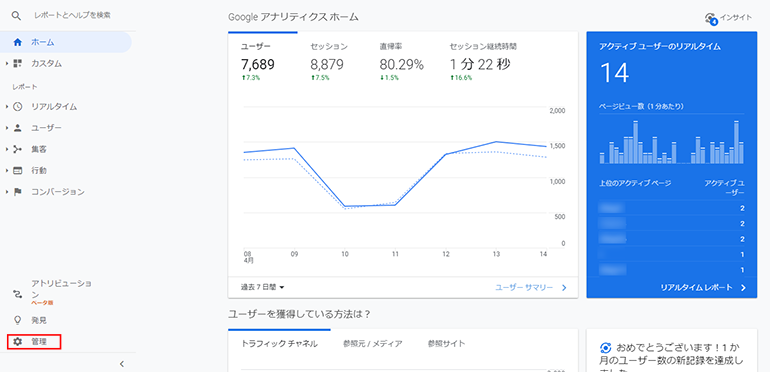The height and width of the screenshot is (372, 770).
Task: Click the Behavior (行動) window icon
Action: pyautogui.click(x=18, y=170)
